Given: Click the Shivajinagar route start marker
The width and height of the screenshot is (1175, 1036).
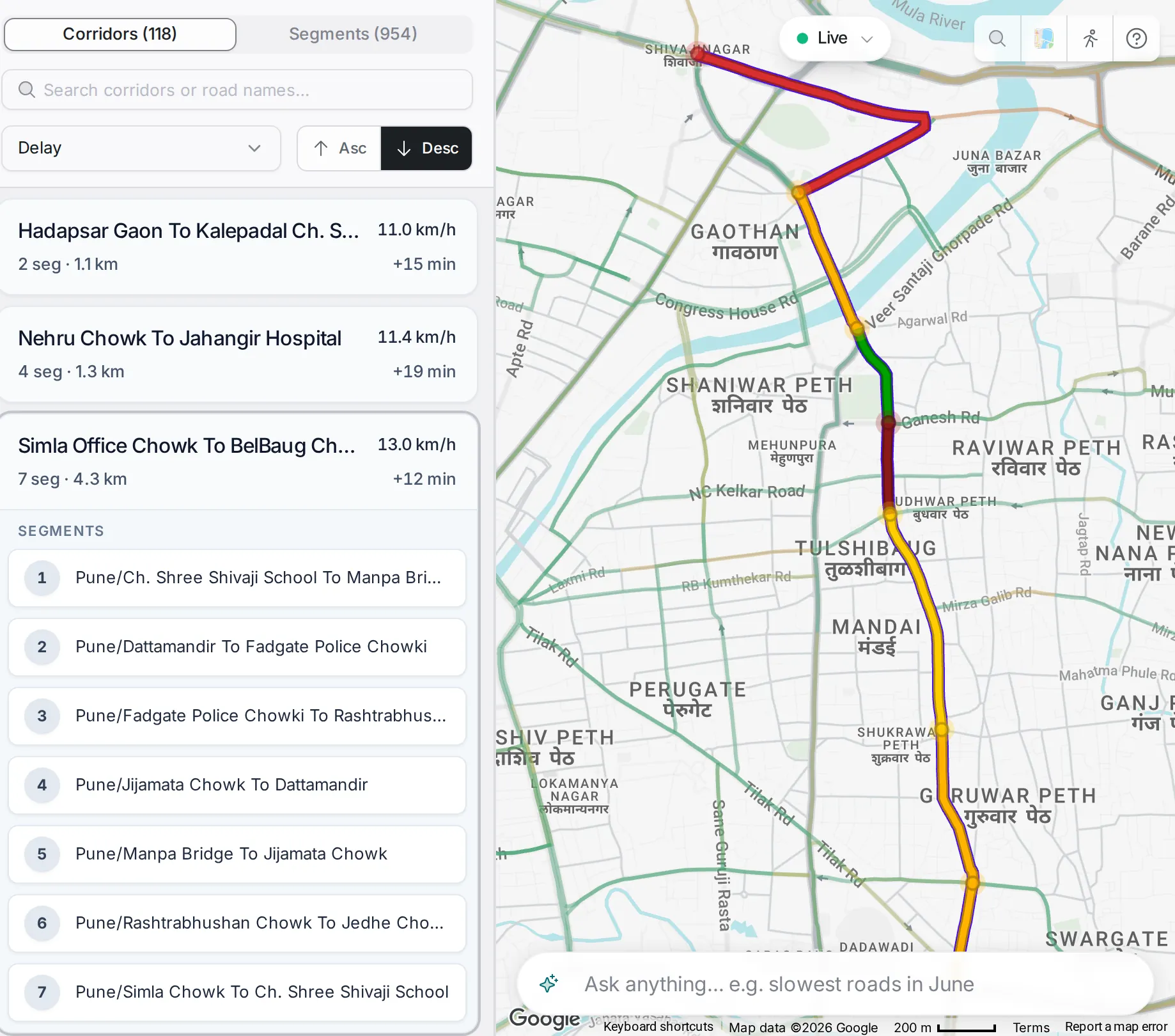Looking at the screenshot, I should (697, 54).
